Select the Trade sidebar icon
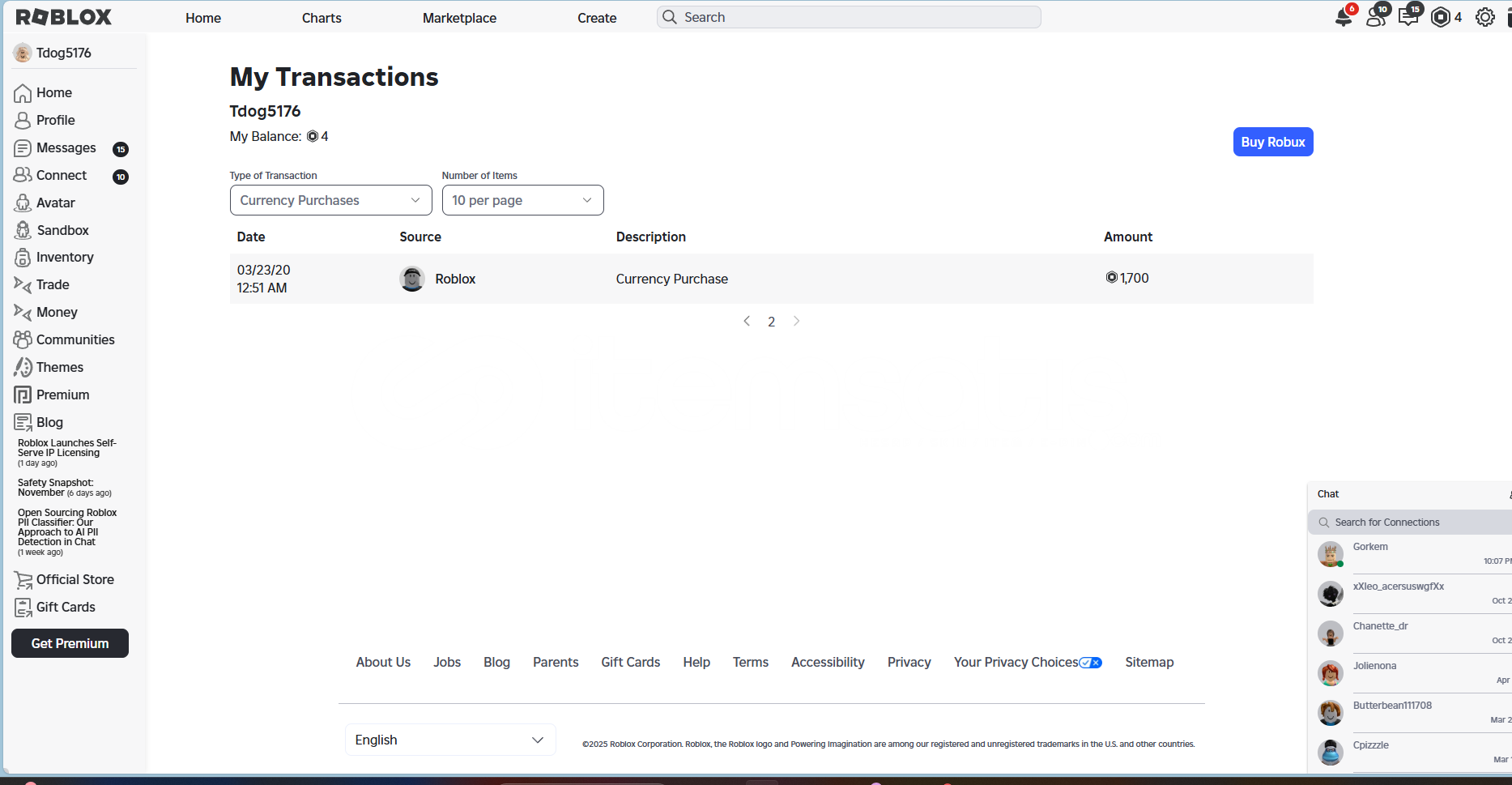Screen dimensions: 1512x785 23,284
